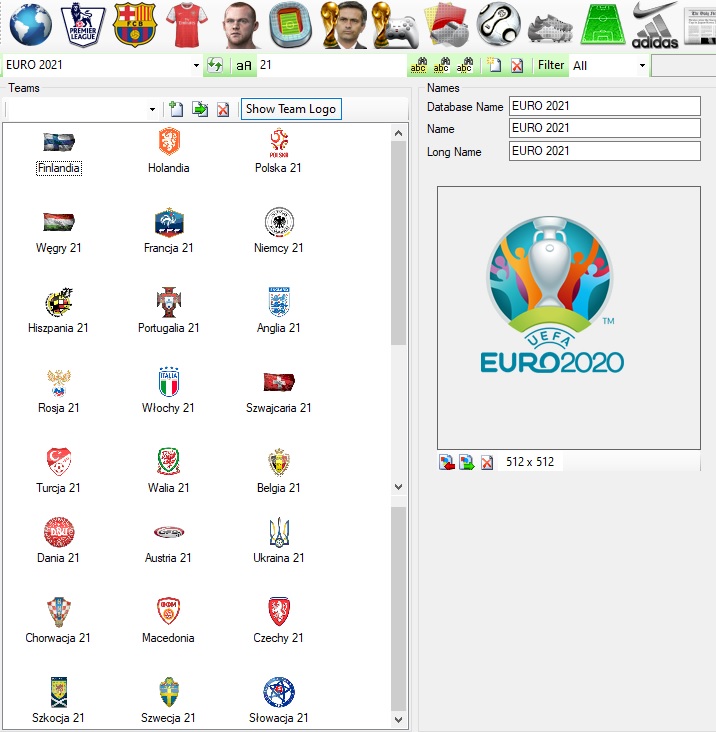The width and height of the screenshot is (716, 732).
Task: Select the Niemcy 21 team
Action: tap(279, 231)
